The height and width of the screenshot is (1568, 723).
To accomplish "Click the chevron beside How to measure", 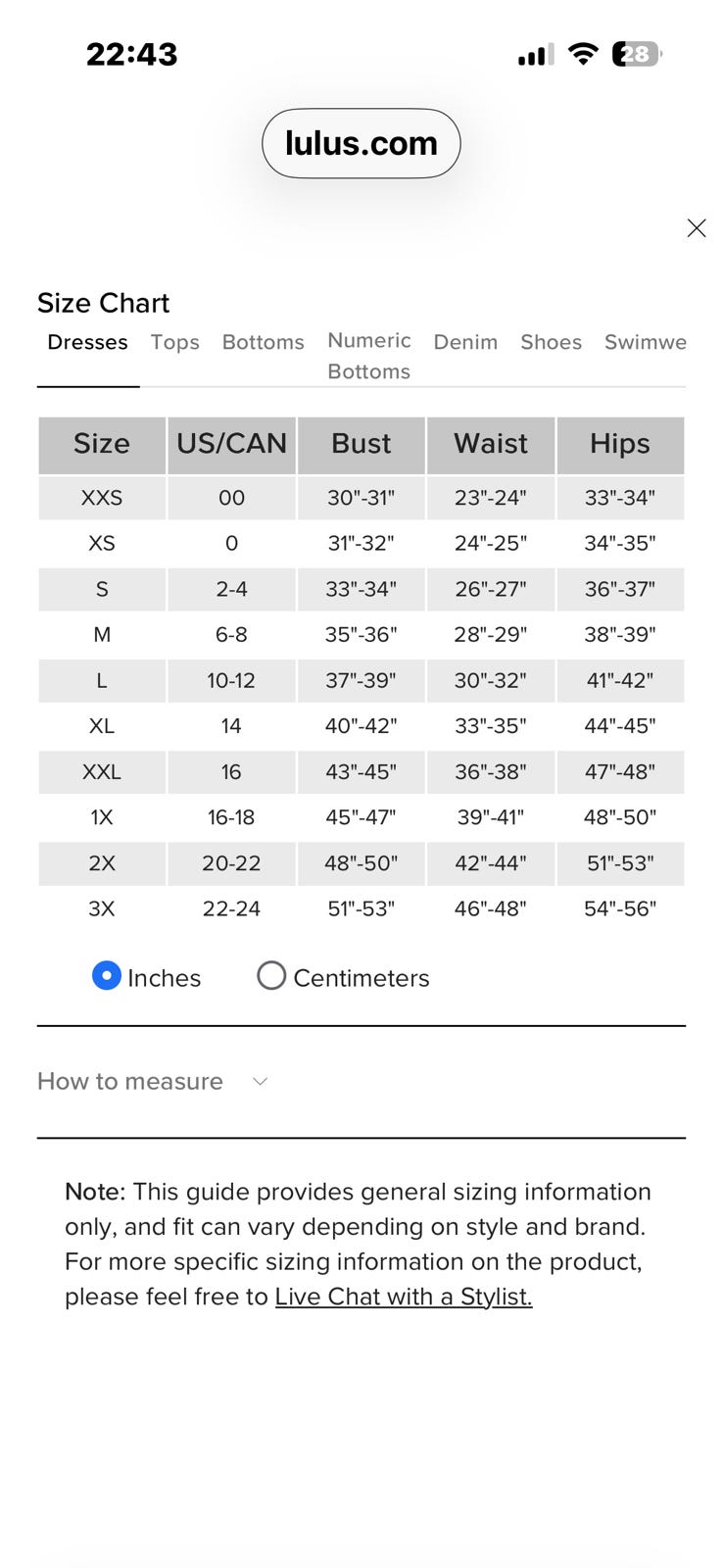I will [260, 1082].
